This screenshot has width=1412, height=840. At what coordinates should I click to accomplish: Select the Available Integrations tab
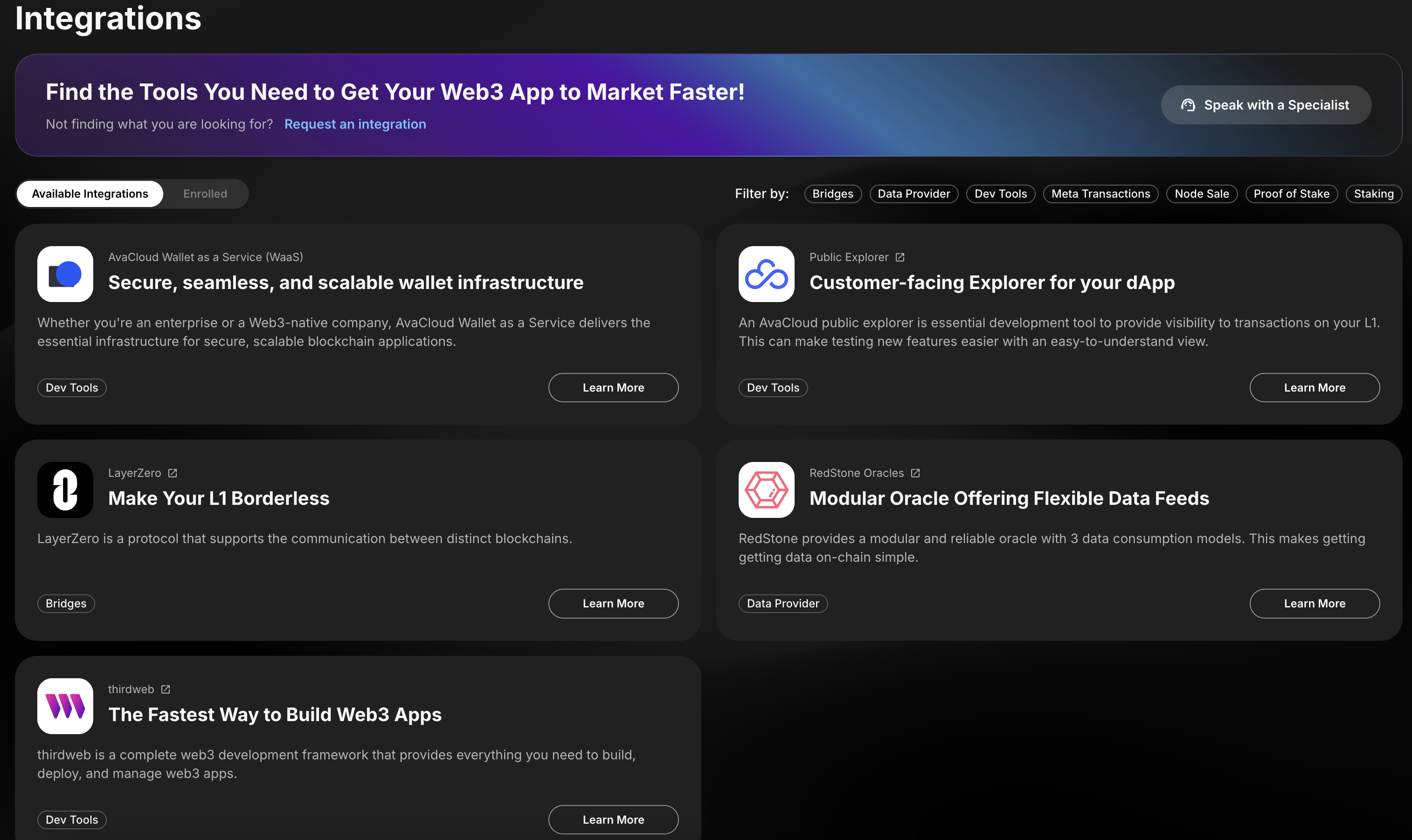90,193
